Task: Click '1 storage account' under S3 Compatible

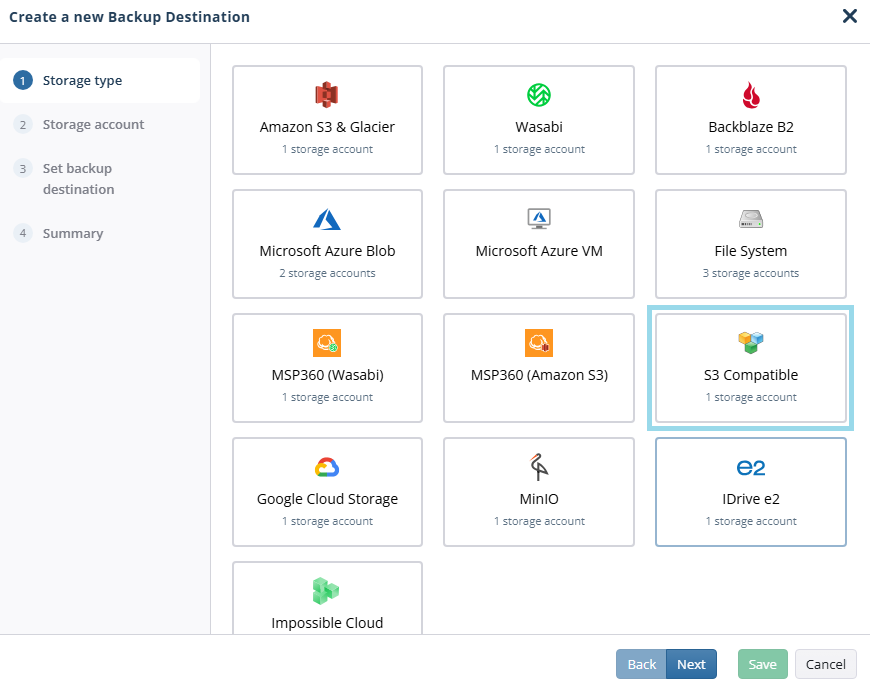Action: pos(751,397)
